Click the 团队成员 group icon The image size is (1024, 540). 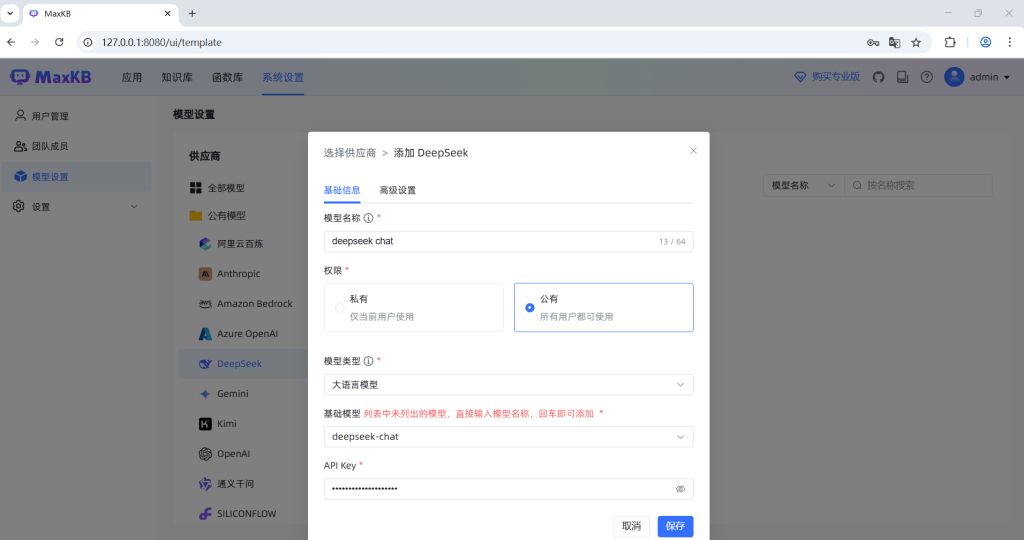pos(20,146)
